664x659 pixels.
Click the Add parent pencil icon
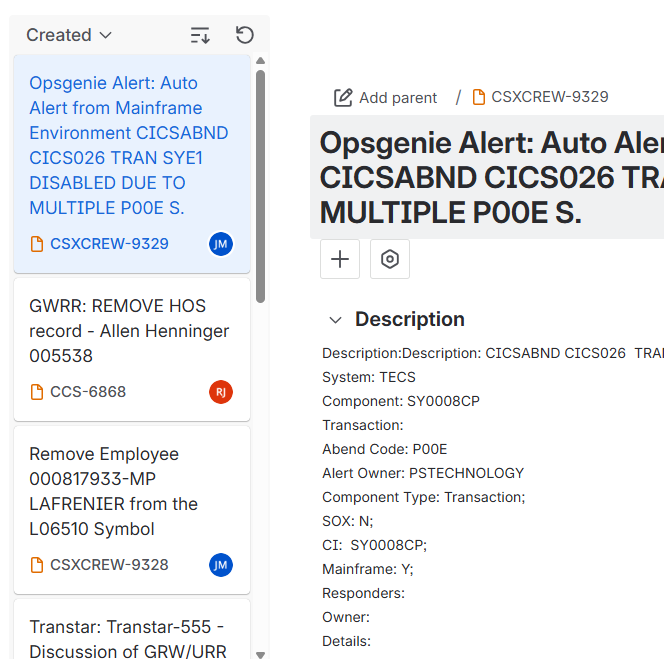(343, 97)
